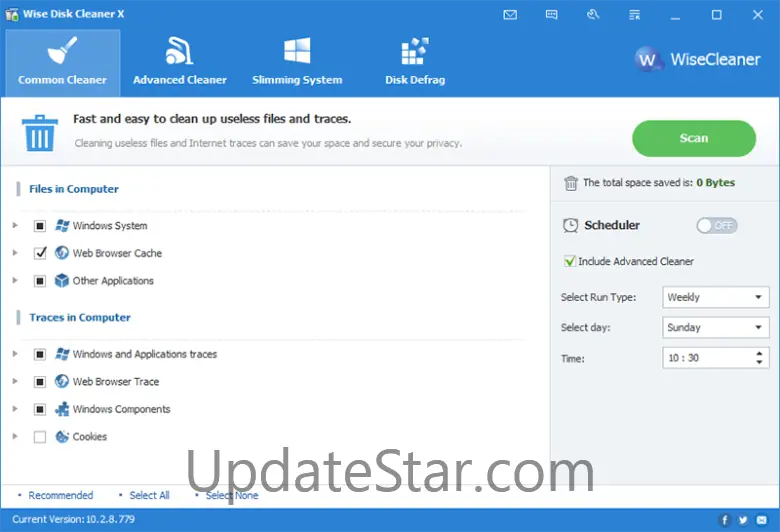Toggle the Other Applications checkbox
Viewport: 780px width, 532px height.
tap(40, 281)
